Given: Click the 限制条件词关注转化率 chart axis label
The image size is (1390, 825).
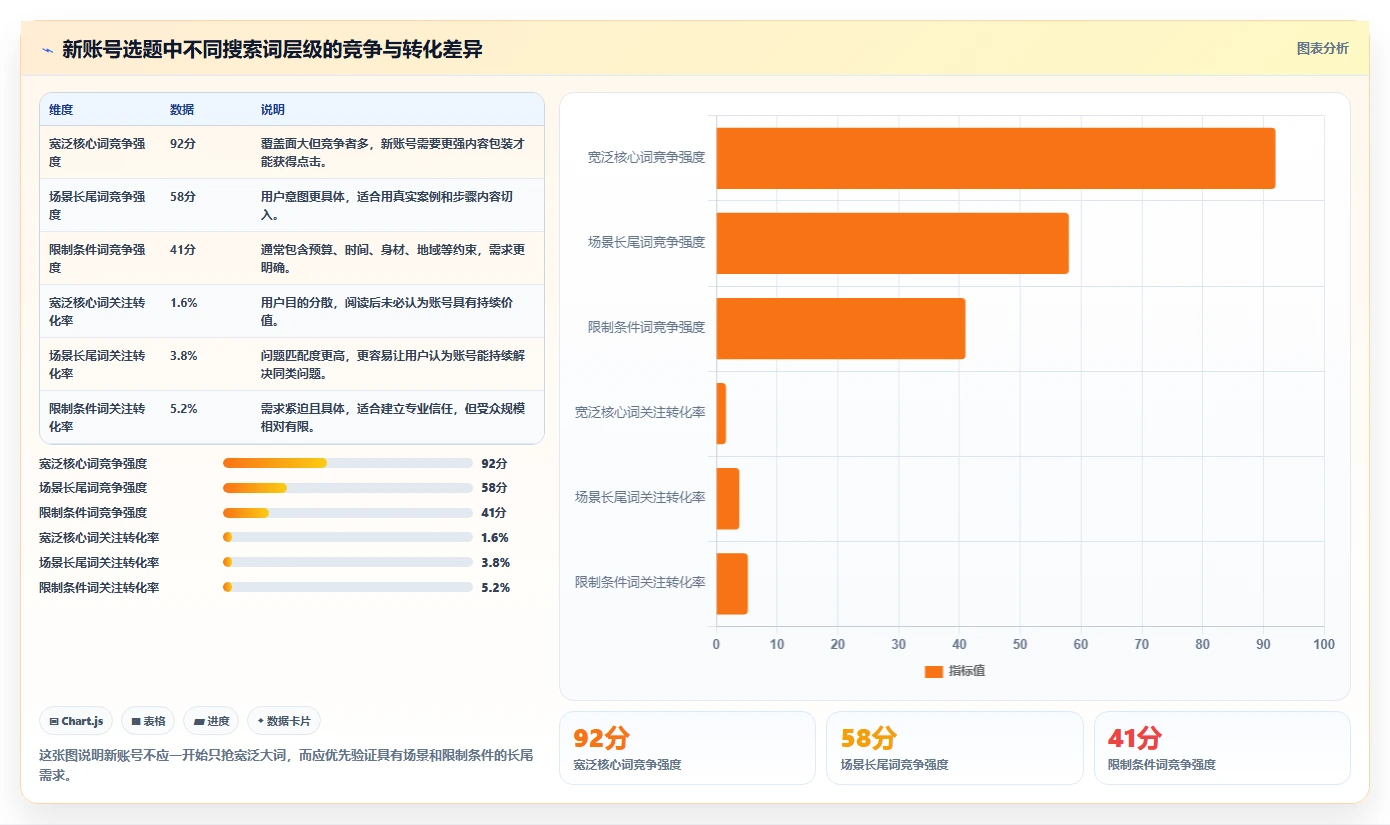Looking at the screenshot, I should [640, 582].
